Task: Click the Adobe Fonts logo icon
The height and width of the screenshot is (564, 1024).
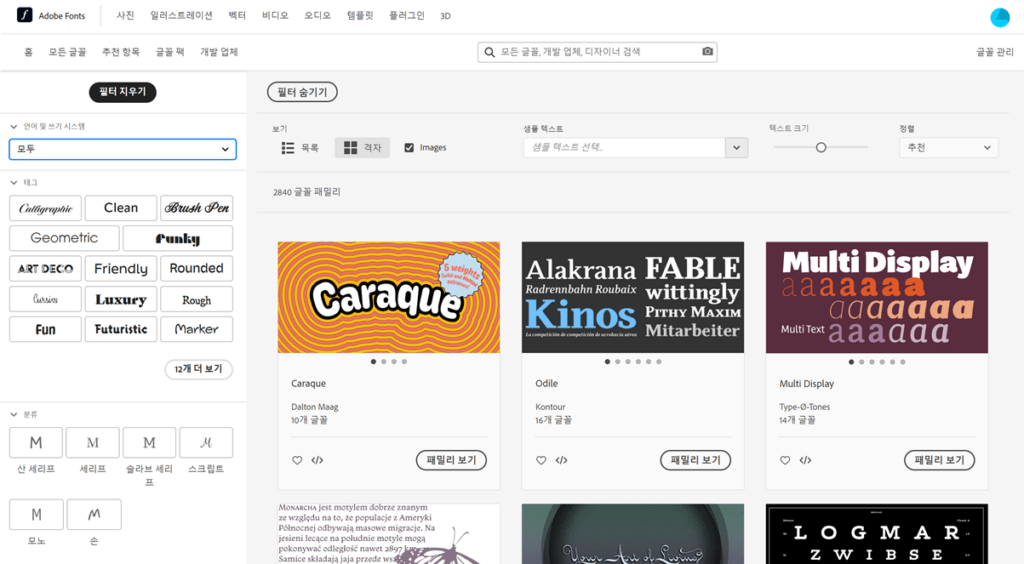Action: 24,15
